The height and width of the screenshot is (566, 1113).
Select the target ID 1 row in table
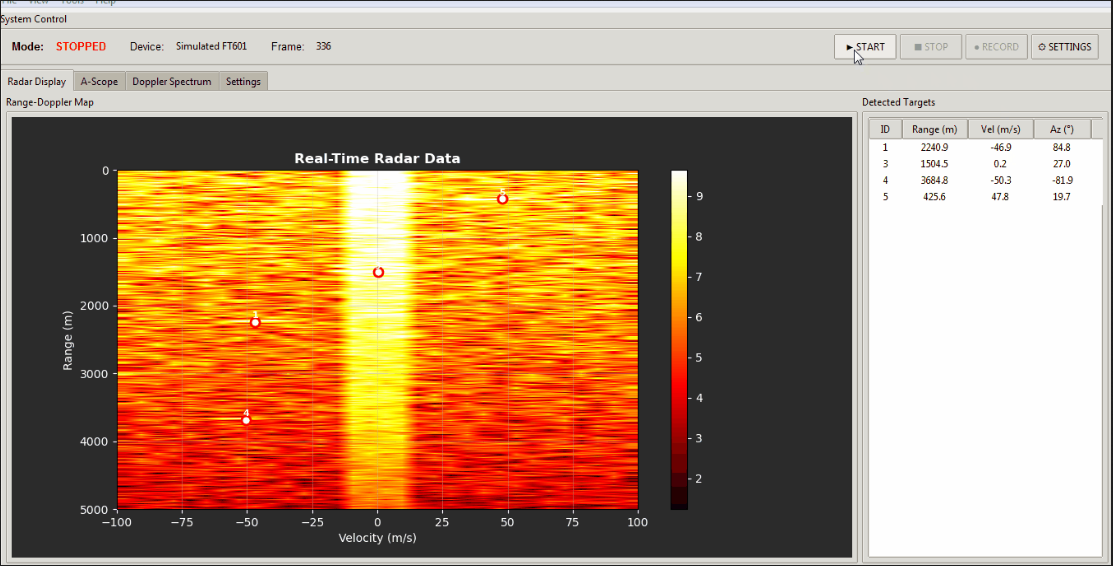[x=985, y=148]
